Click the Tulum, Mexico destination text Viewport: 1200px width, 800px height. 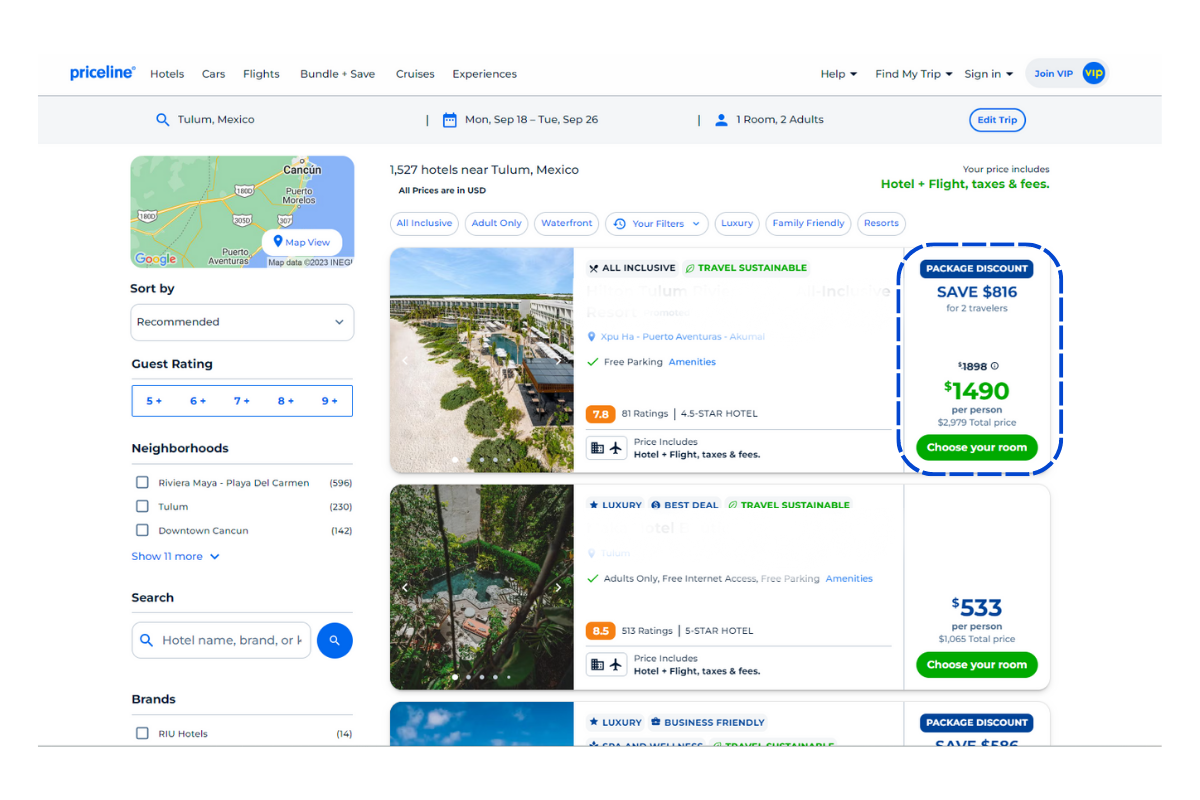216,120
